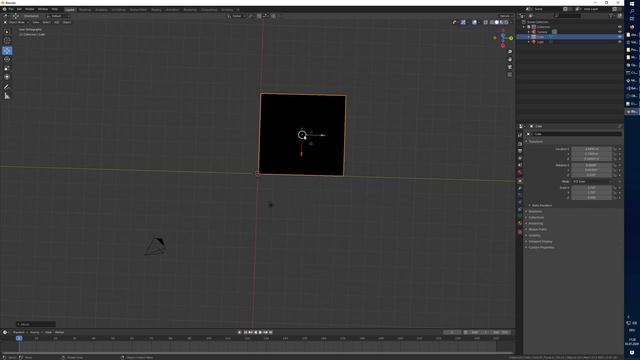Open Windows search on the taskbar
This screenshot has width=640, height=360.
632,11
